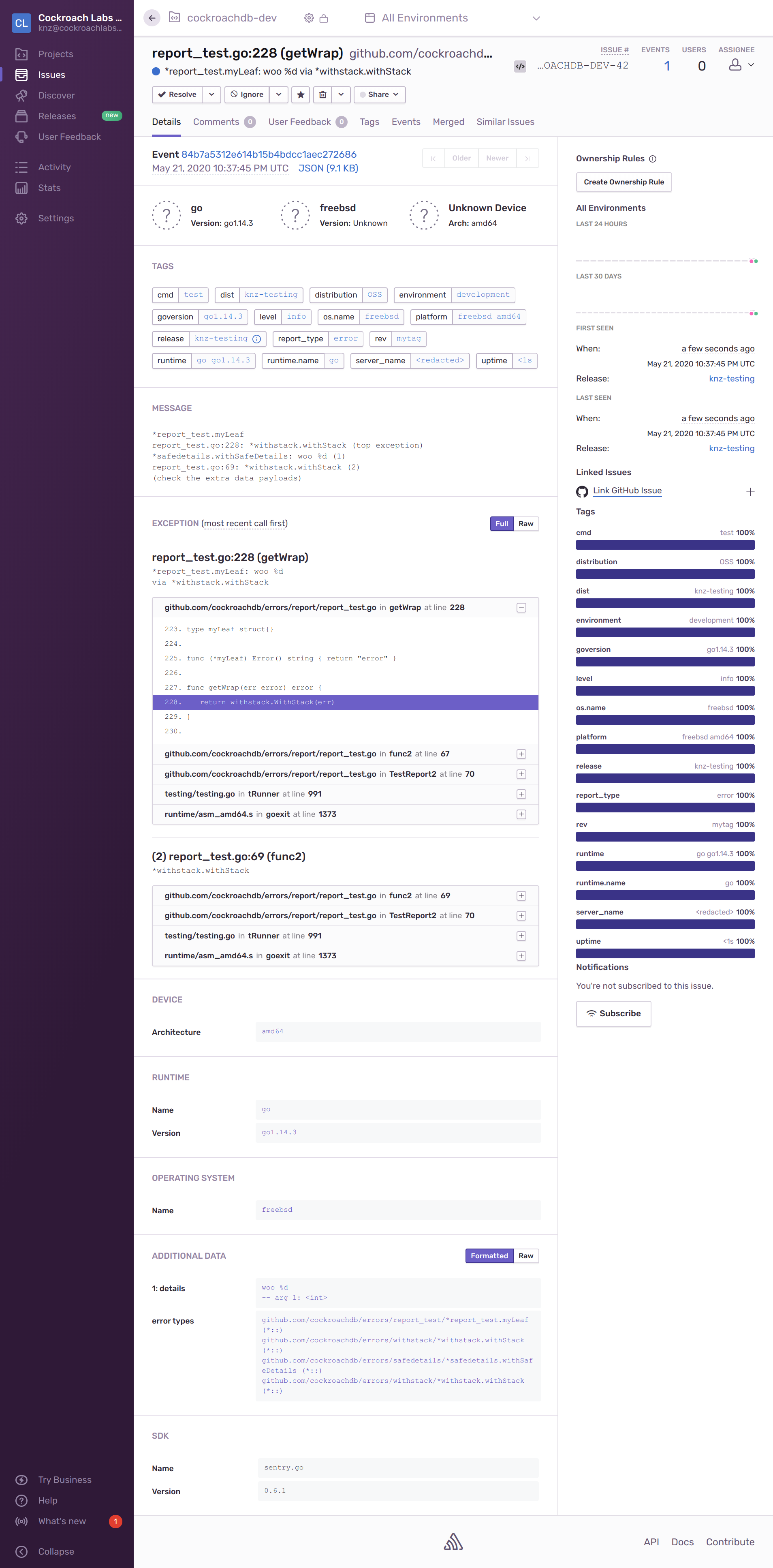Switch to Comments tab

click(x=224, y=122)
